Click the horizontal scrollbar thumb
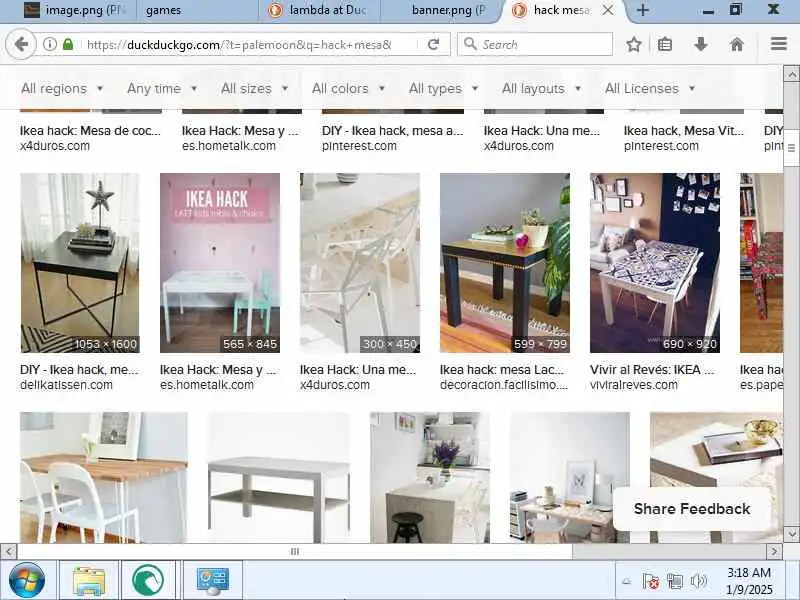The width and height of the screenshot is (800, 600). pos(294,551)
